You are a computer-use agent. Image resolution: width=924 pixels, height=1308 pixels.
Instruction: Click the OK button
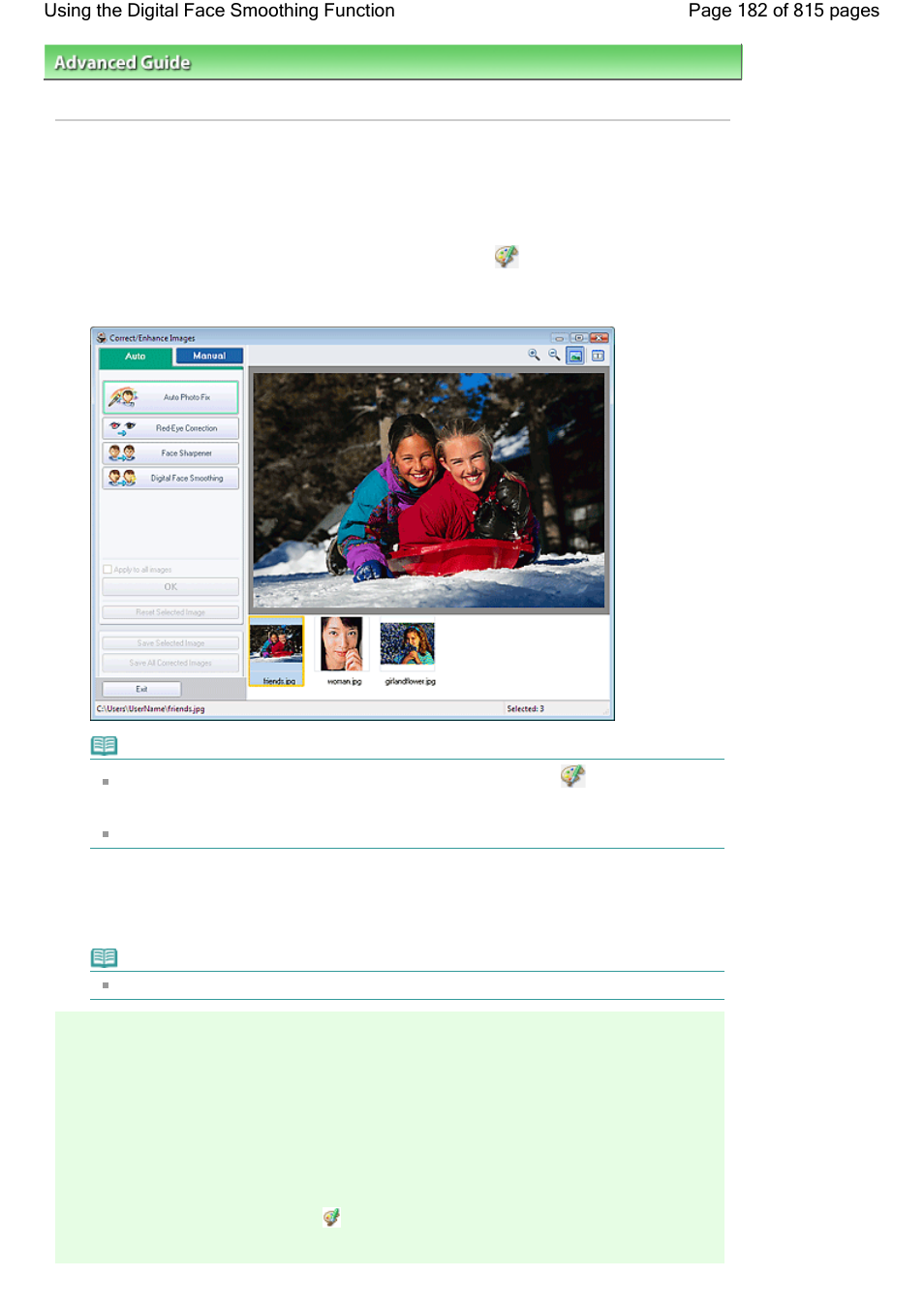(170, 587)
